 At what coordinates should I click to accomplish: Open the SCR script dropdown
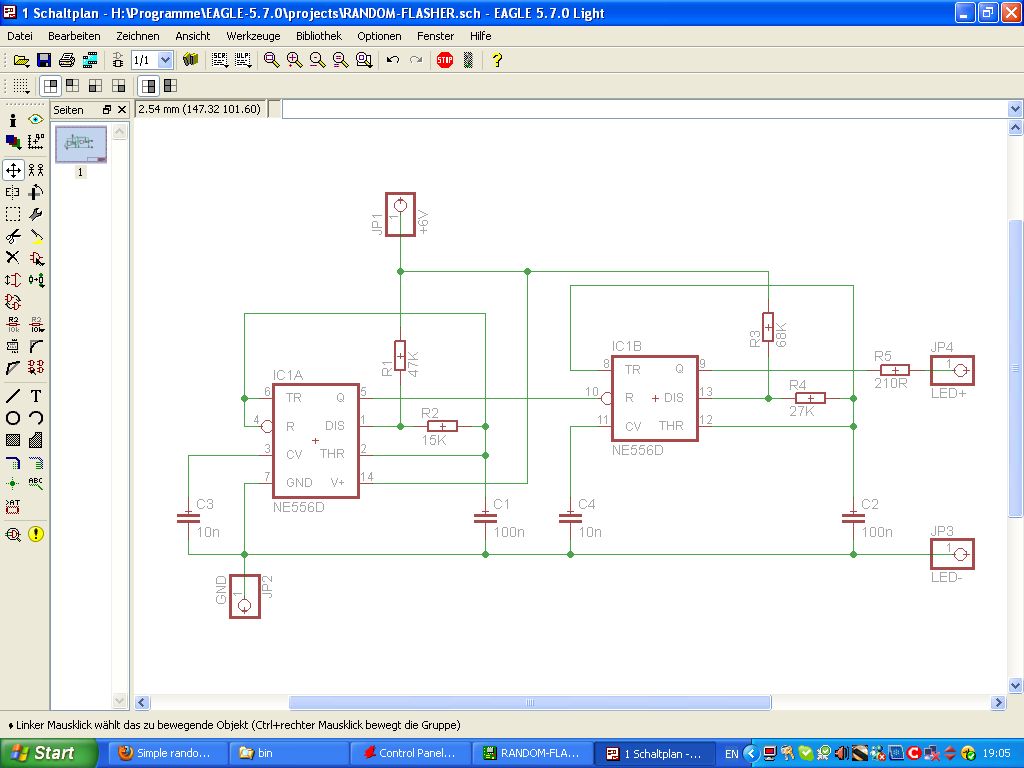coord(220,60)
